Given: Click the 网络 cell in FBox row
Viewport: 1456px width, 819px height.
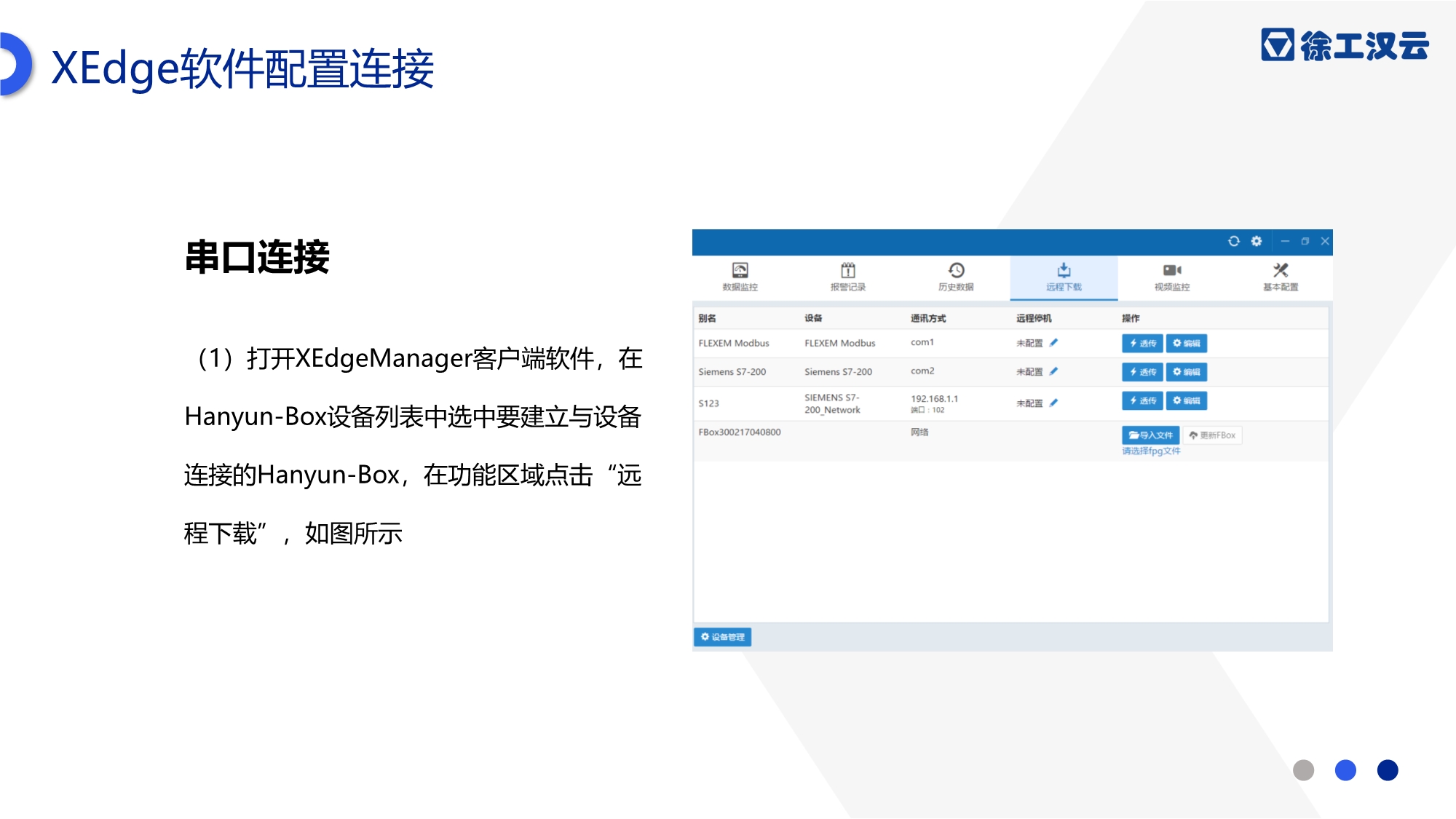Looking at the screenshot, I should [x=919, y=432].
